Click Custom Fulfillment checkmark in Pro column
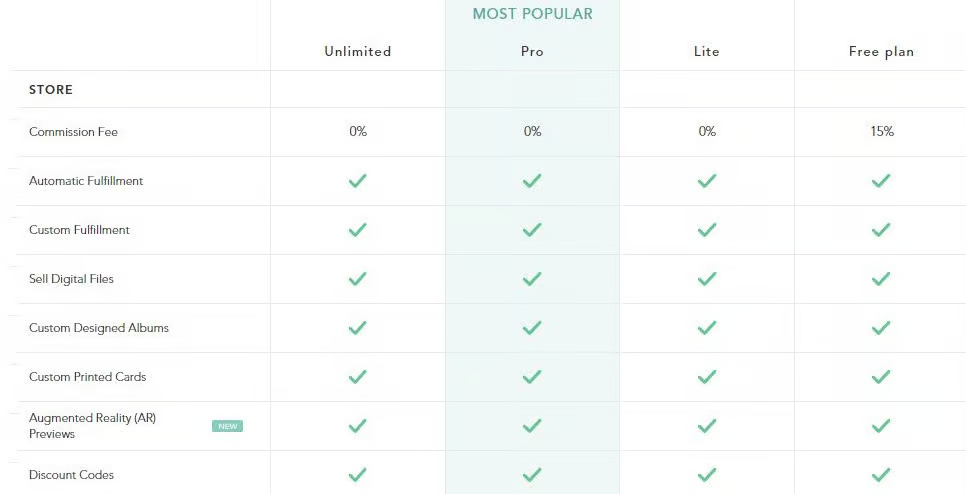 point(532,230)
